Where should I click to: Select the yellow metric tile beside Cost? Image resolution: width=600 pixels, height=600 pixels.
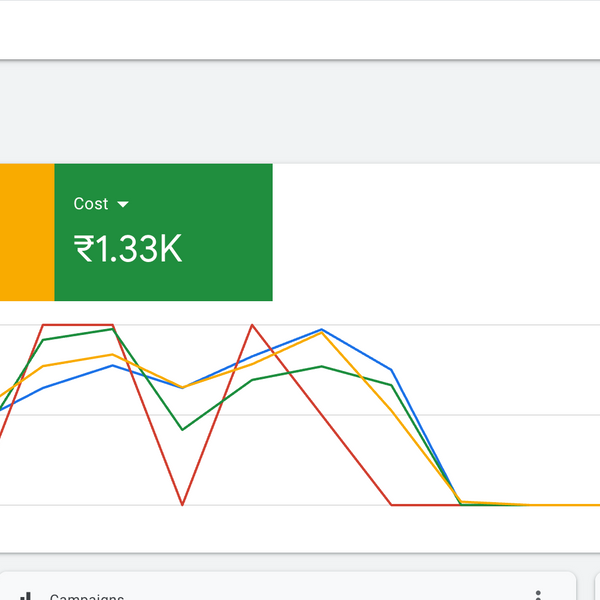pos(26,232)
